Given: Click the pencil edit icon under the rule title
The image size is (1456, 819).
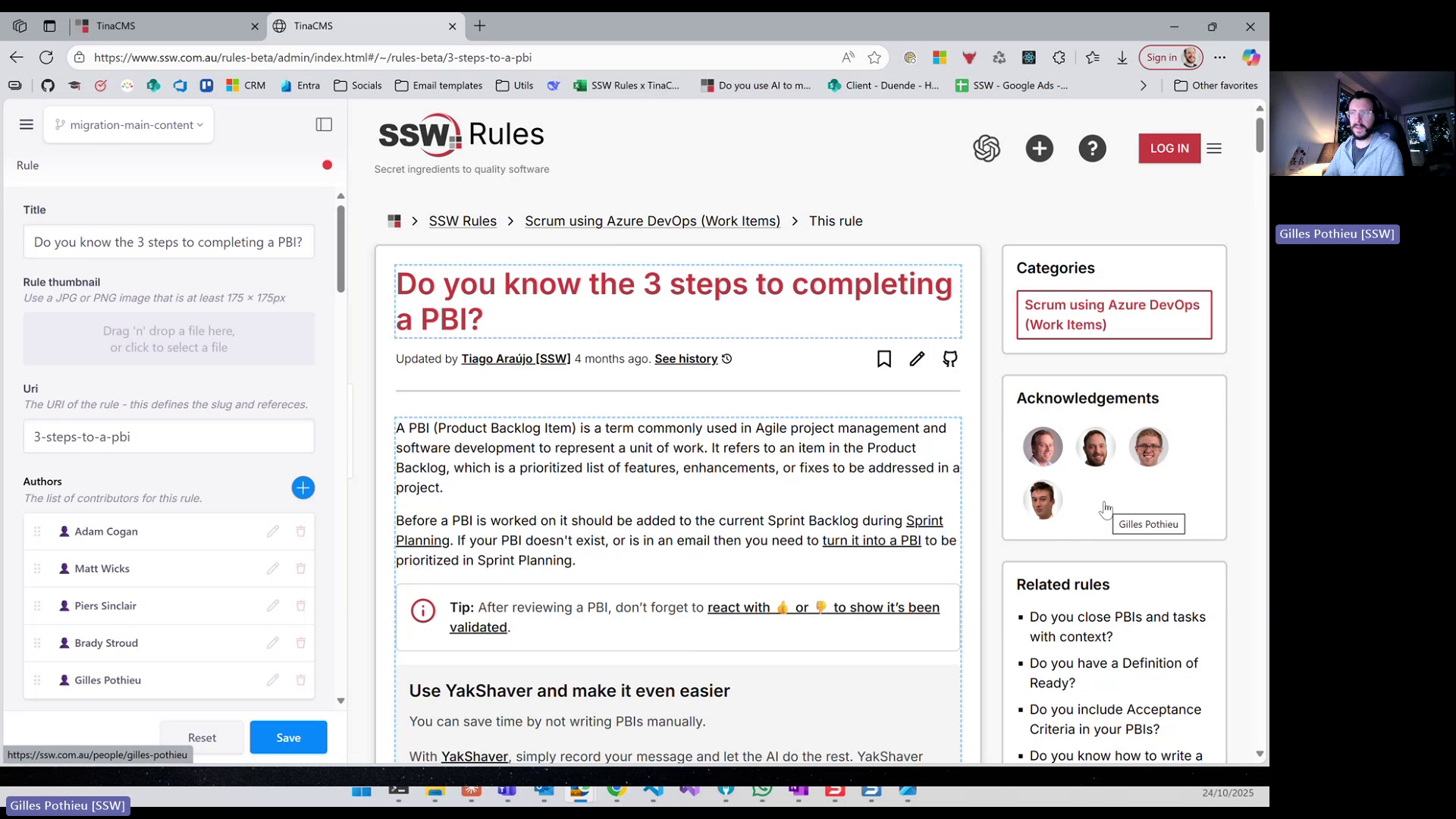Looking at the screenshot, I should (917, 359).
